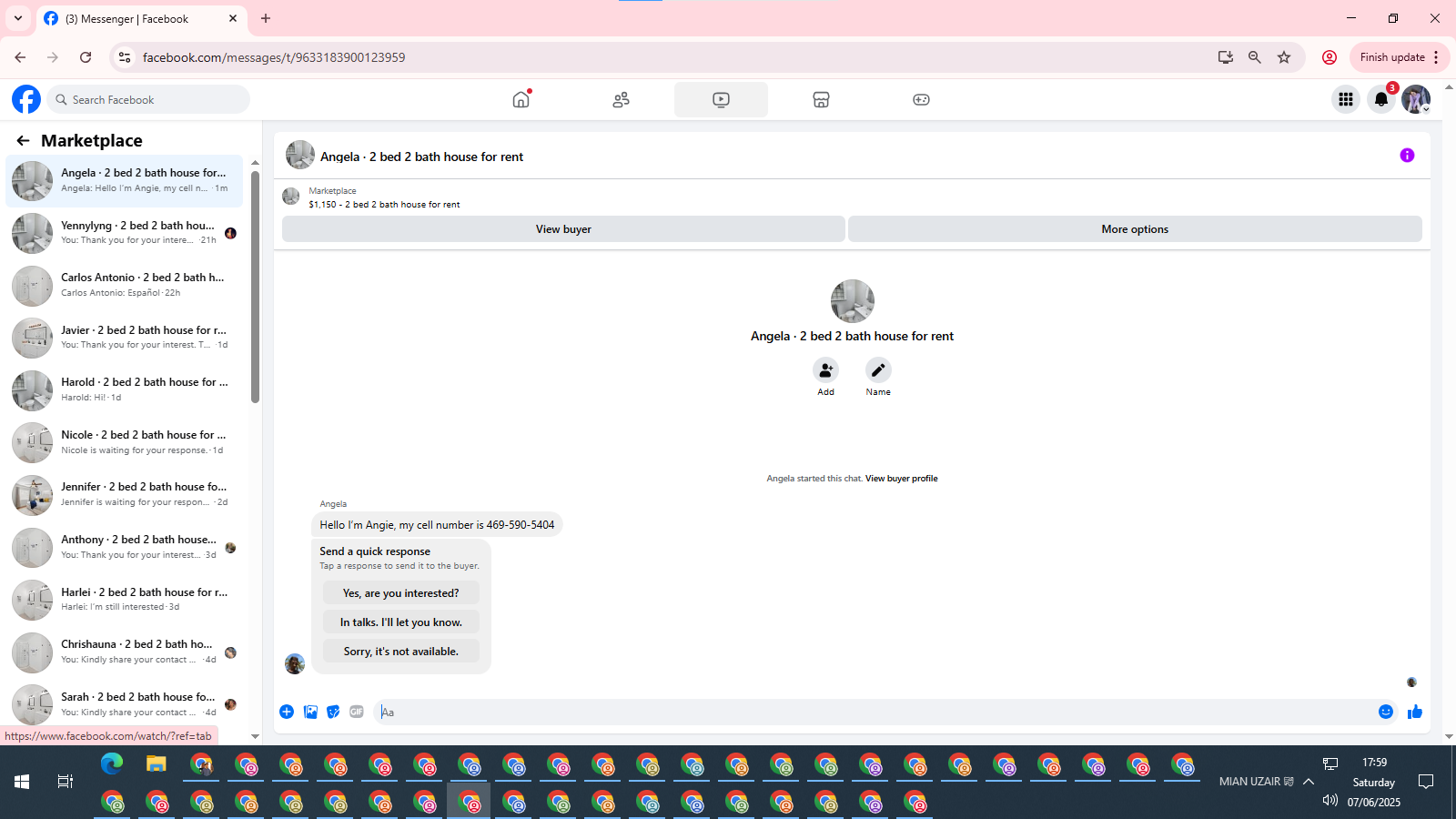Open Sarah's conversation in the list

pos(125,704)
